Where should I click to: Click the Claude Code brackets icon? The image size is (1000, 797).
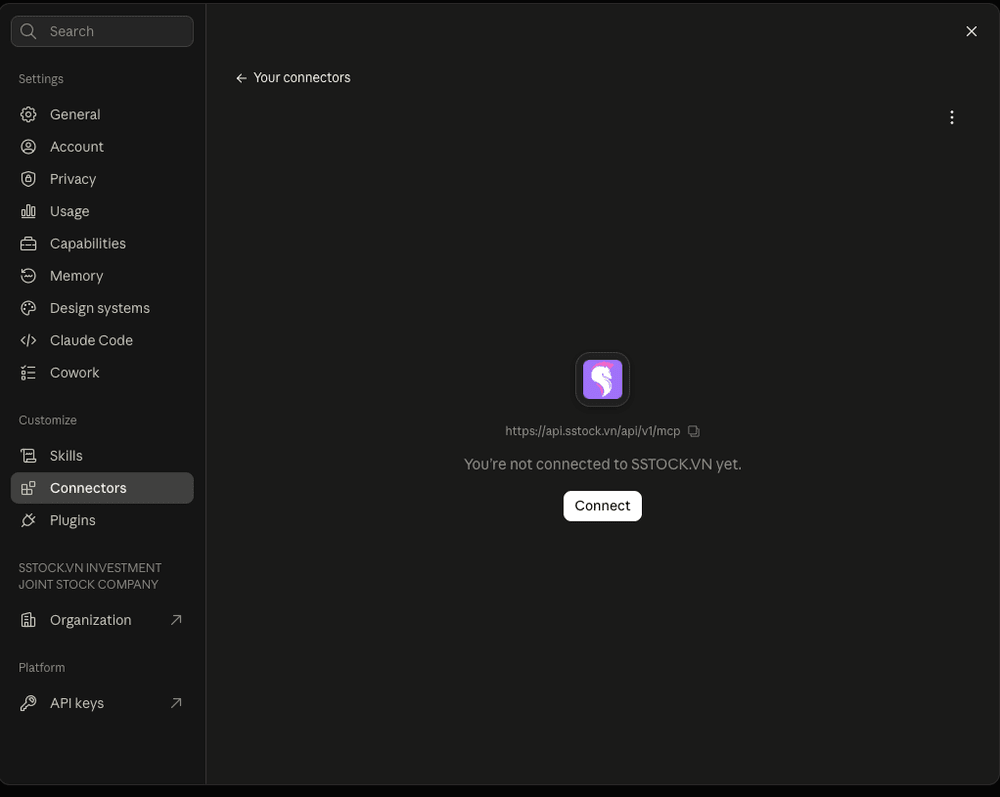[28, 340]
